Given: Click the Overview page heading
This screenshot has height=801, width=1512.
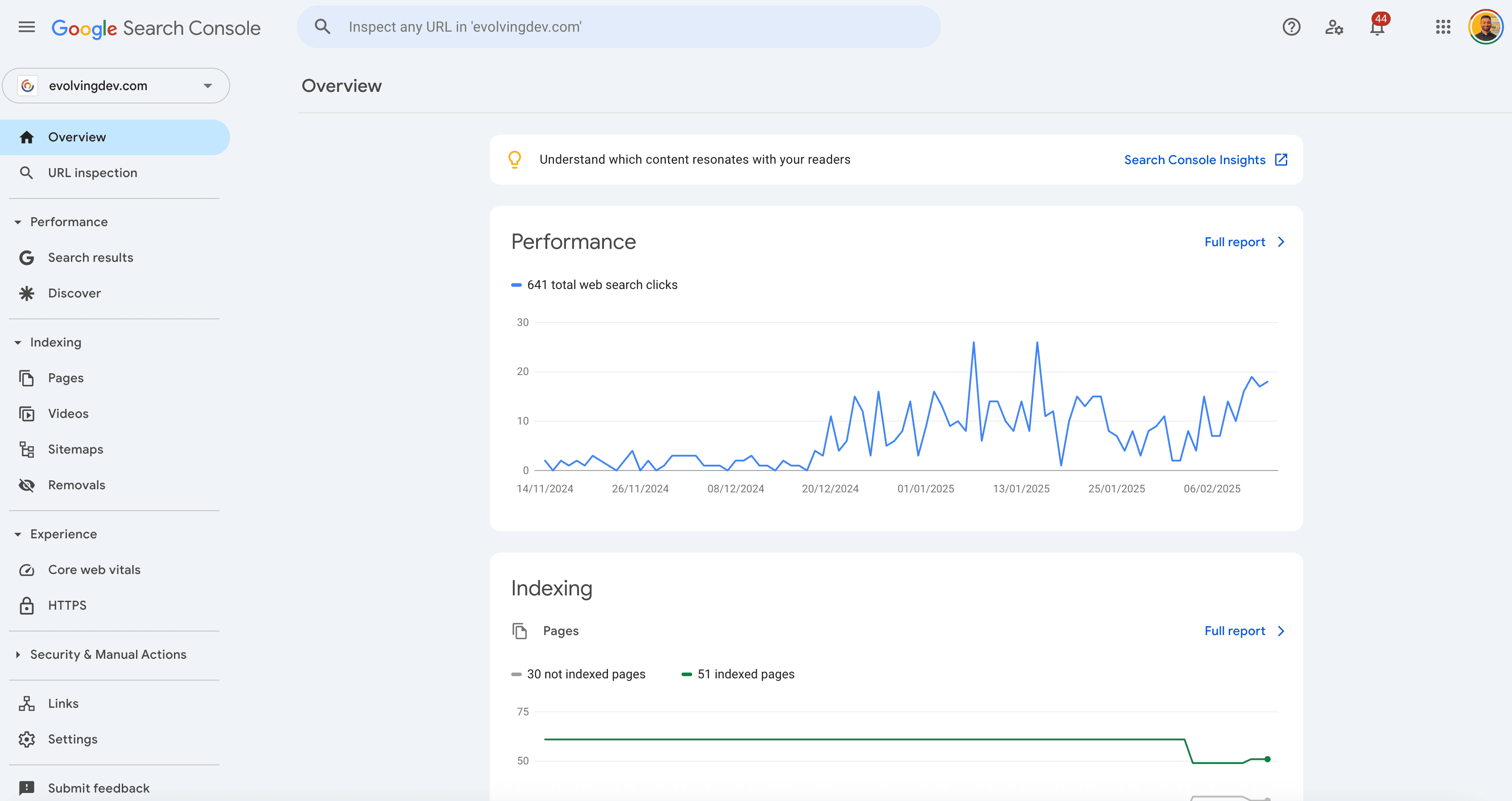Looking at the screenshot, I should (x=342, y=86).
